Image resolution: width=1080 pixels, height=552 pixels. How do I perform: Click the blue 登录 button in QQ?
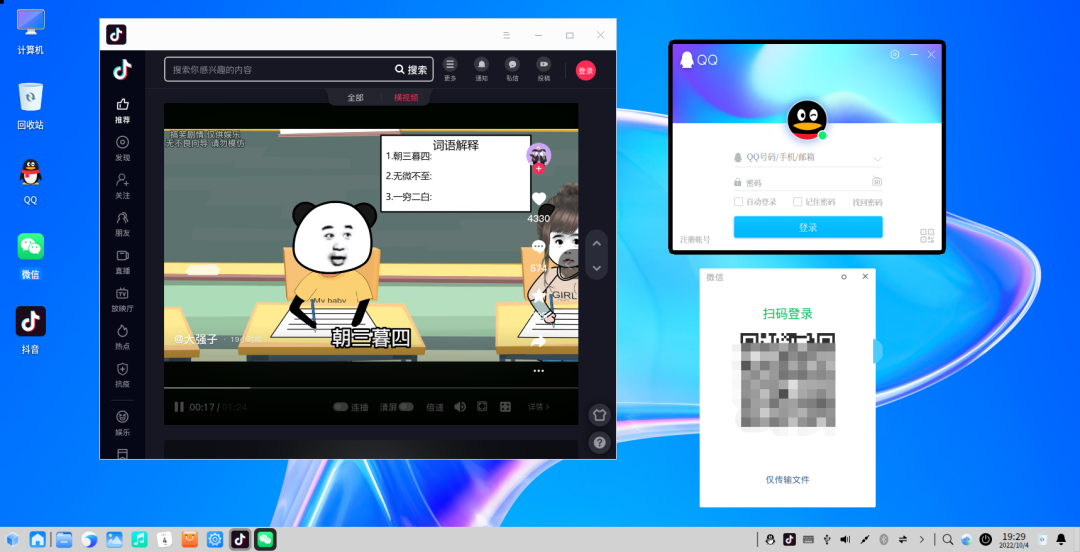(808, 227)
